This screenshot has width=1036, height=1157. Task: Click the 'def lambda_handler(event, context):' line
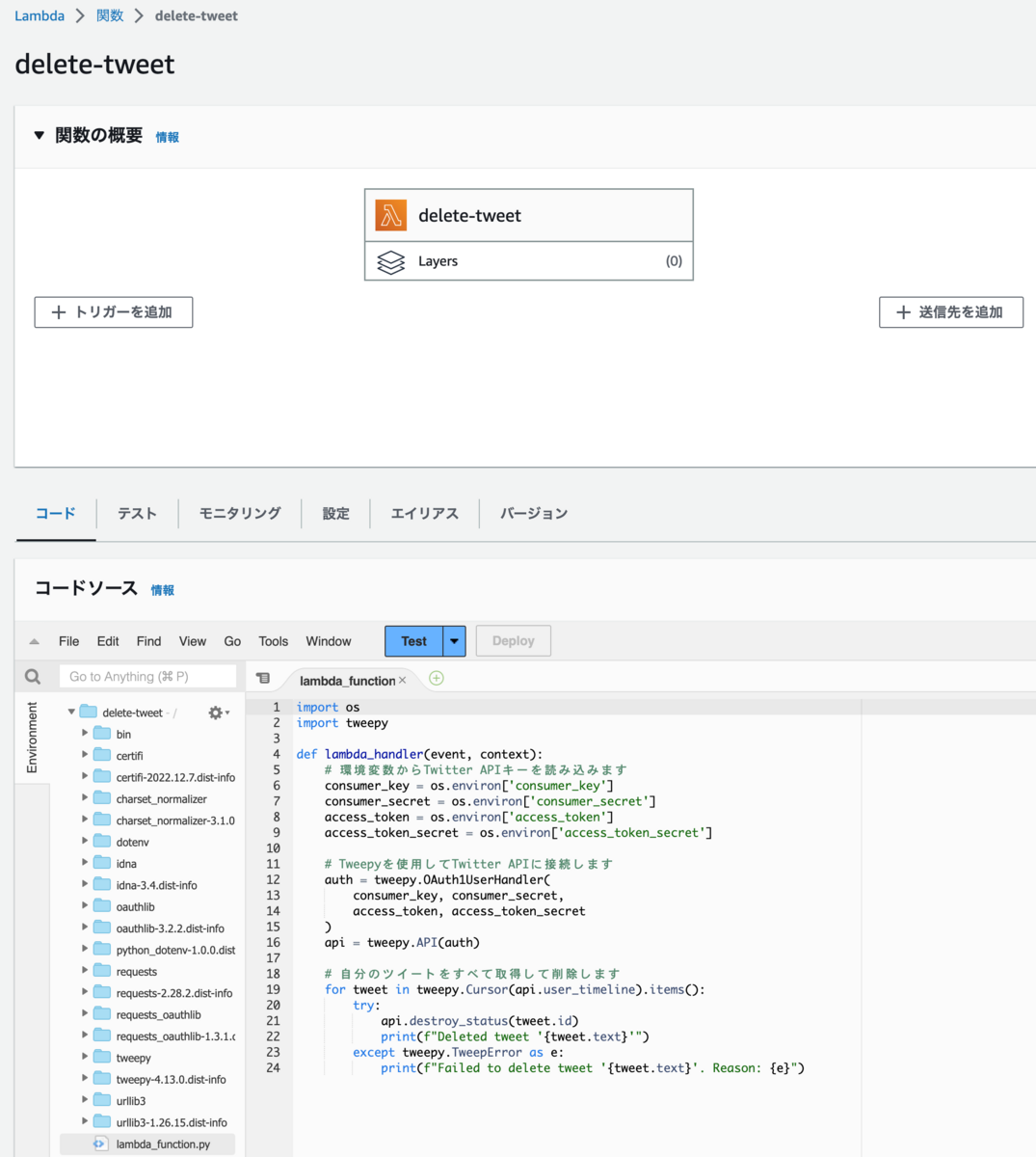click(x=419, y=755)
